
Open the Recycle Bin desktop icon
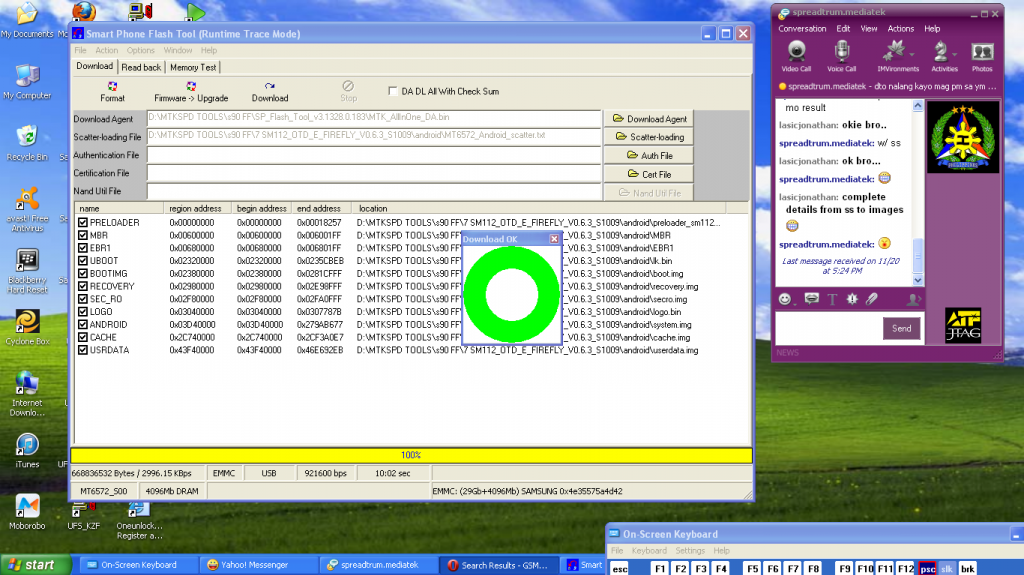27,138
